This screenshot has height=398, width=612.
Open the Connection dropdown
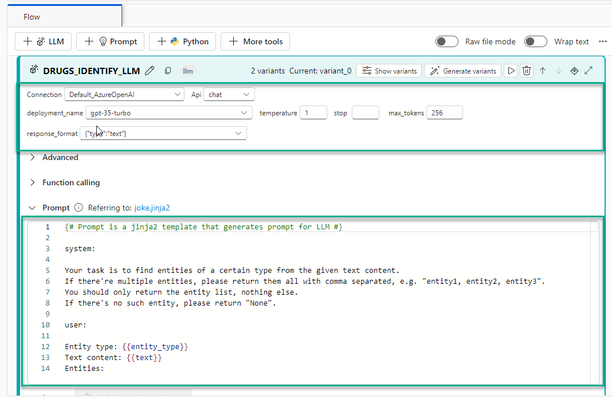[124, 94]
